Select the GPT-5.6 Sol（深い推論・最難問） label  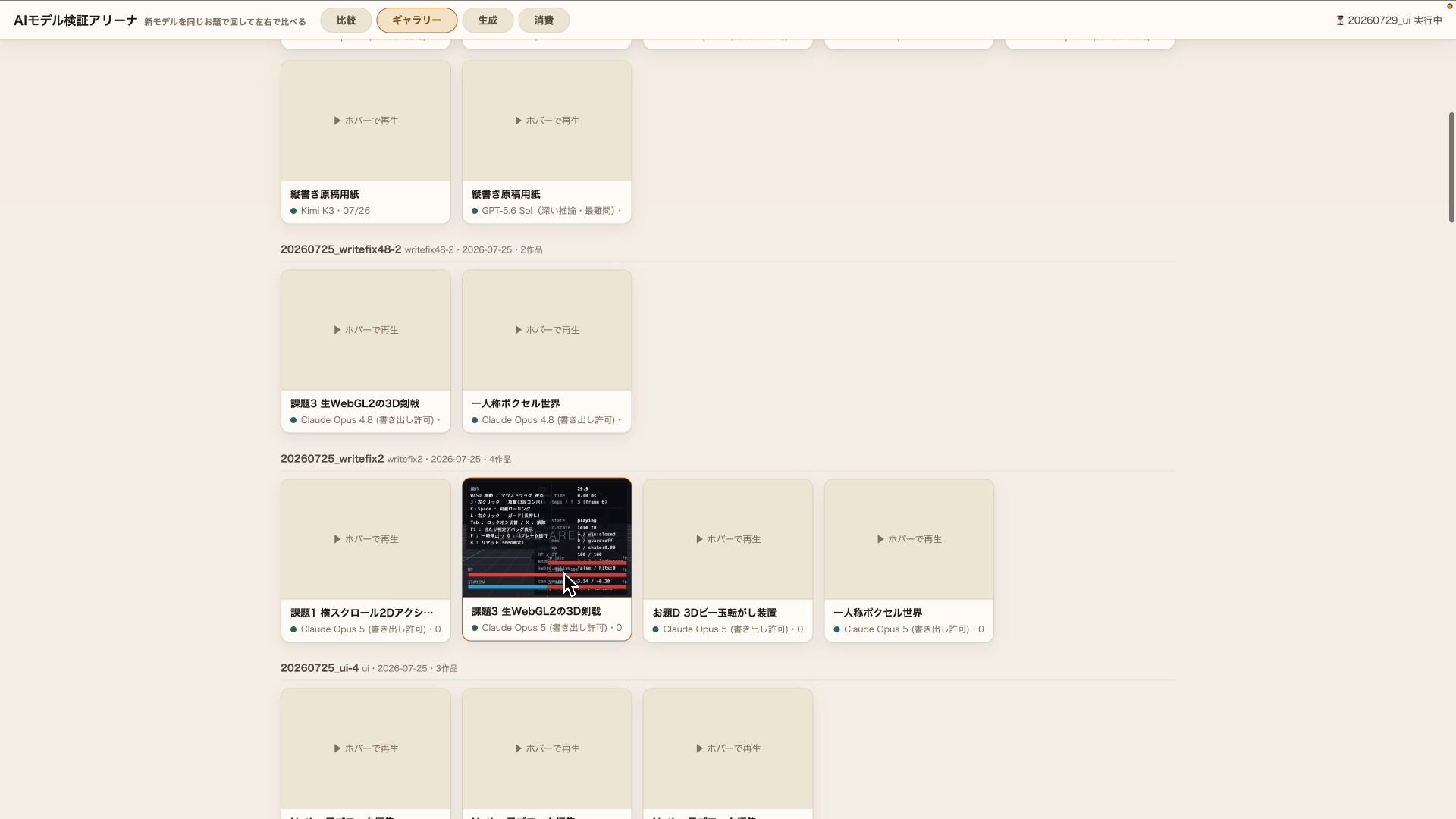(x=551, y=211)
